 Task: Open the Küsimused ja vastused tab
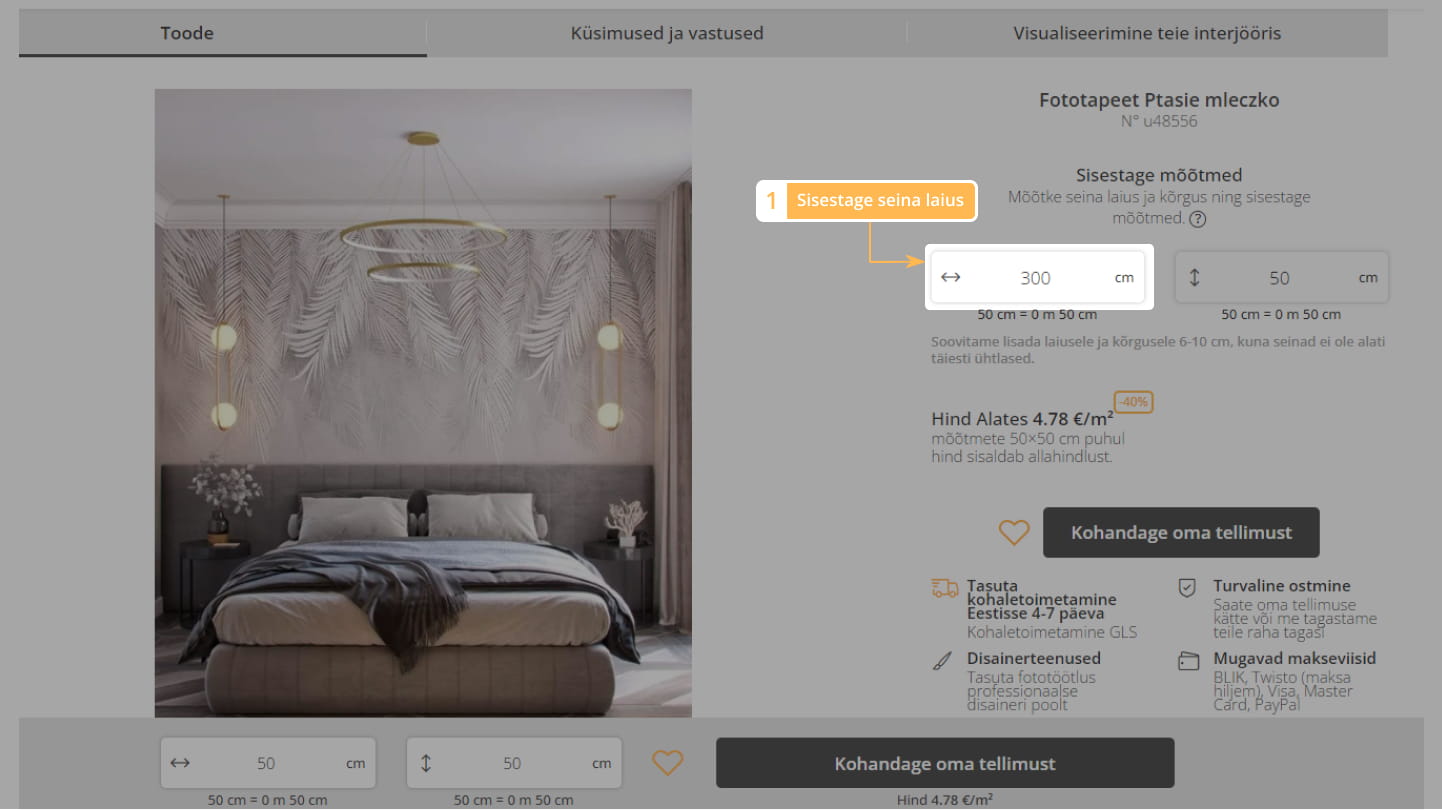[x=667, y=33]
